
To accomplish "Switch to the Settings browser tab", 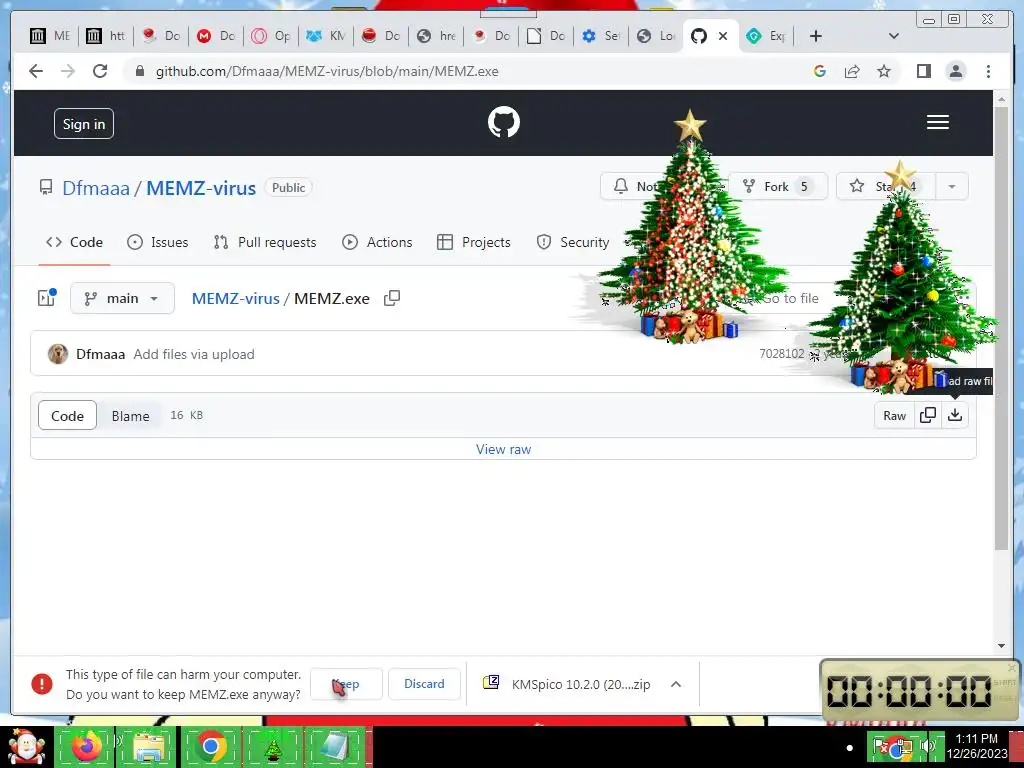I will (601, 36).
